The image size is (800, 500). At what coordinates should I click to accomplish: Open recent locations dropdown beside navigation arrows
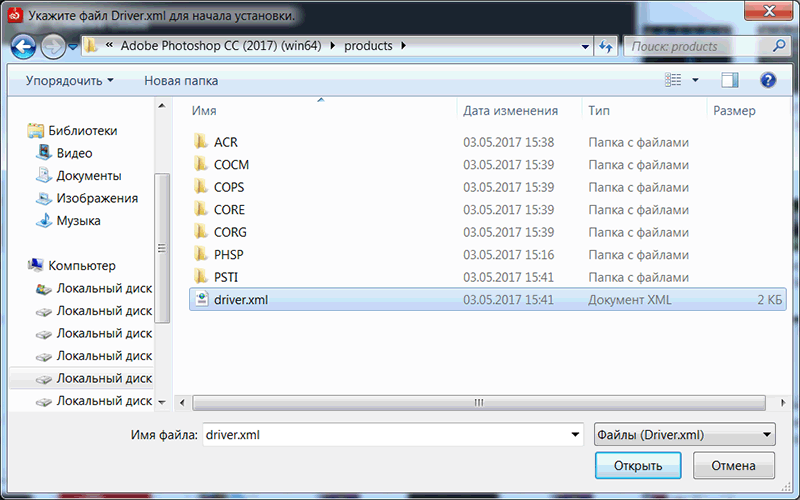coord(73,47)
